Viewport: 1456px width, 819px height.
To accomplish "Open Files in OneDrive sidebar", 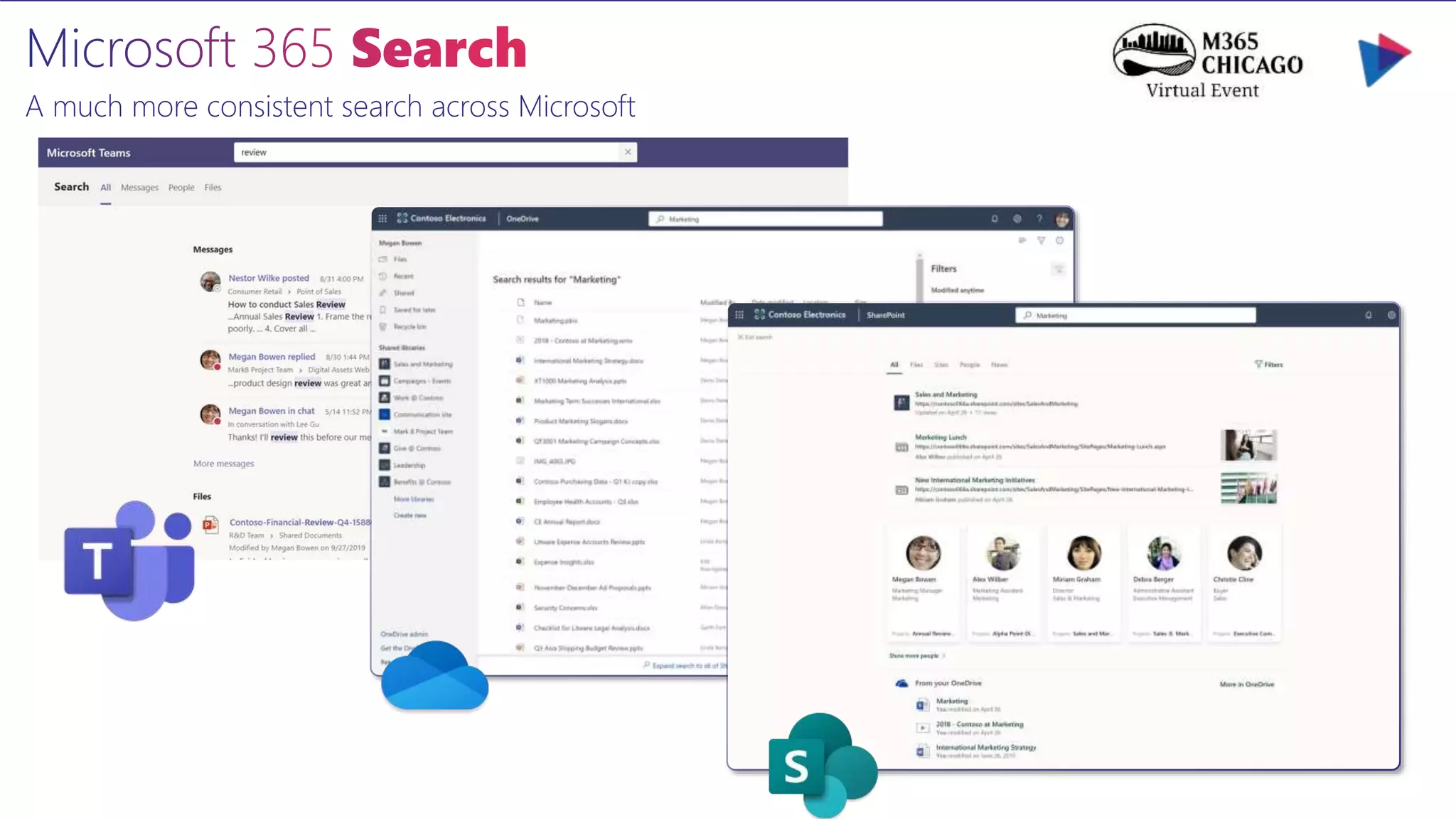I will 400,259.
